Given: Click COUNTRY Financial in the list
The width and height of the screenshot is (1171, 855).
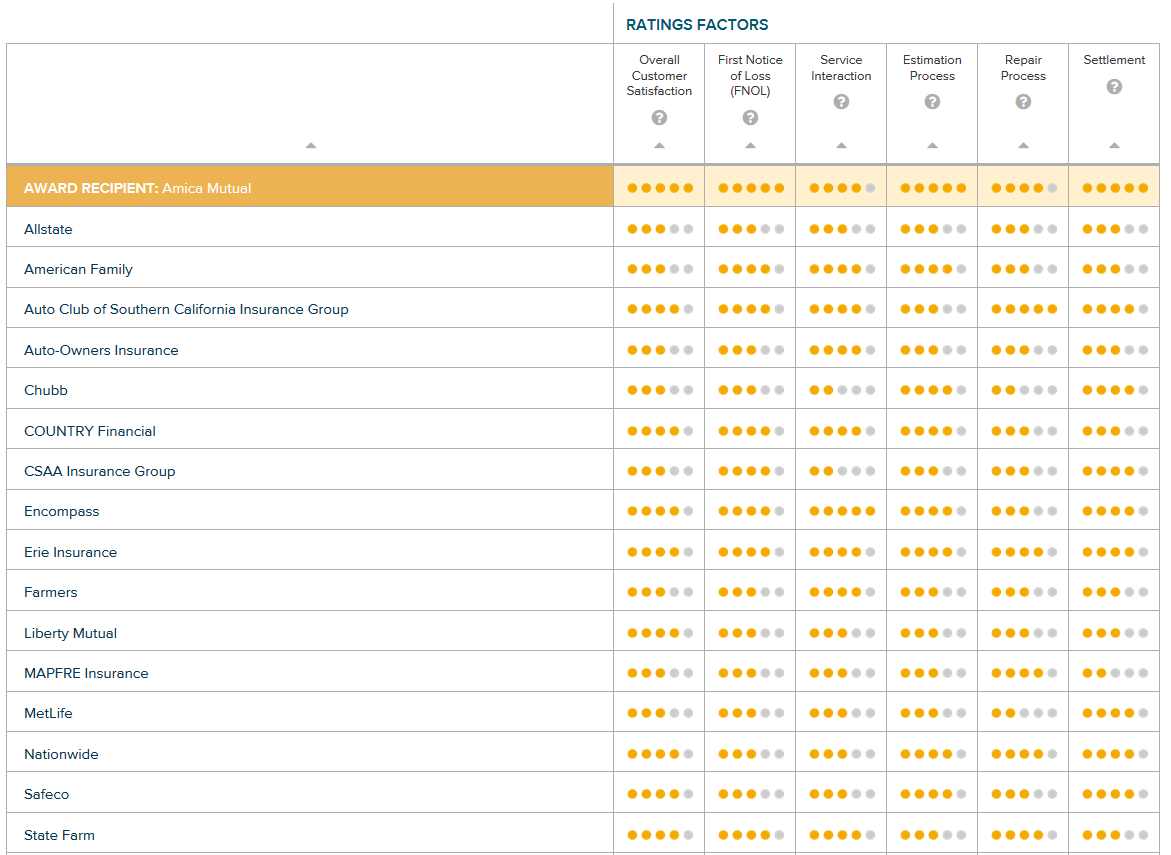Looking at the screenshot, I should coord(90,431).
